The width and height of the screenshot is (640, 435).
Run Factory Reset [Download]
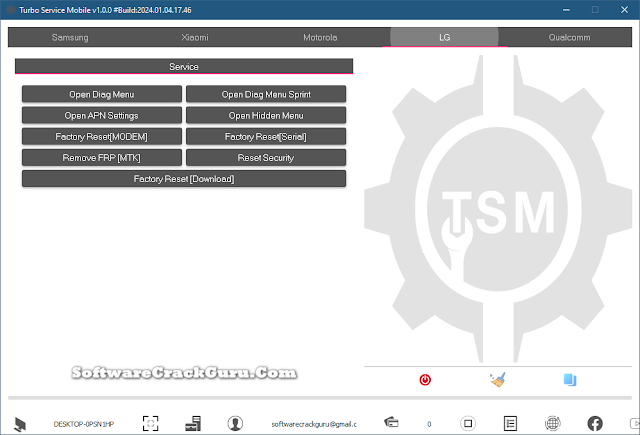(x=184, y=179)
